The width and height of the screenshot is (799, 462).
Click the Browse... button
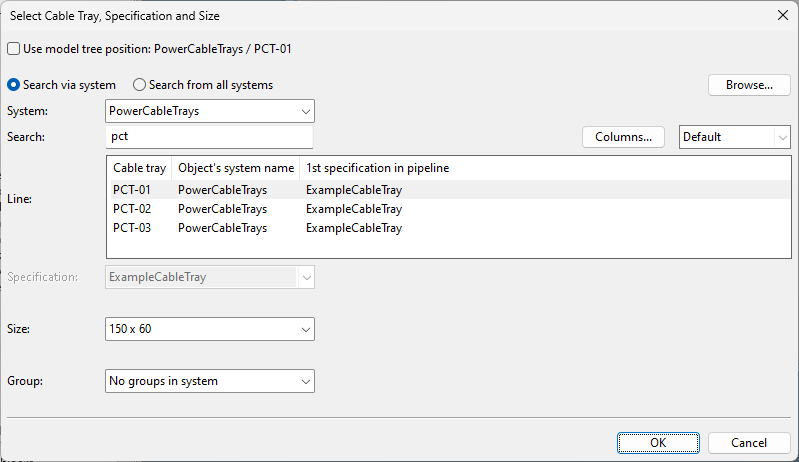pyautogui.click(x=749, y=85)
